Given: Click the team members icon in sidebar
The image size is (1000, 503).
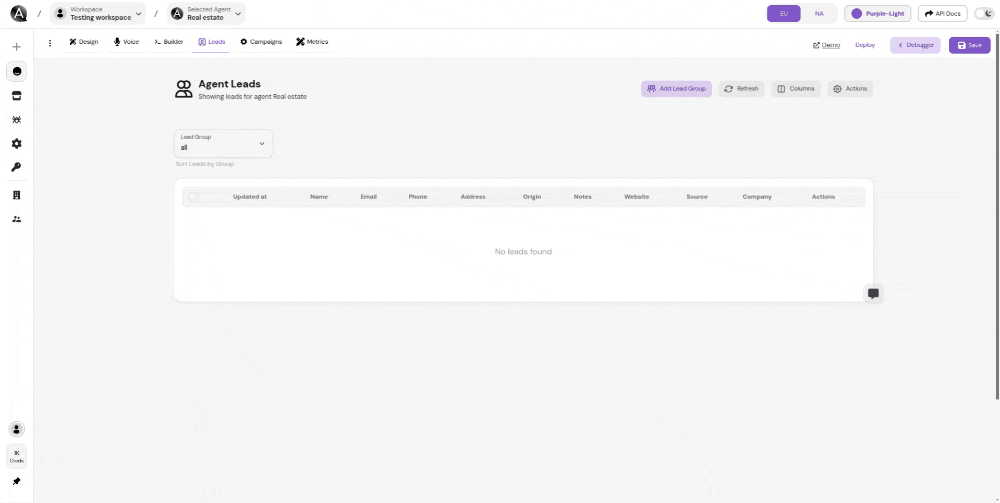Looking at the screenshot, I should point(17,219).
